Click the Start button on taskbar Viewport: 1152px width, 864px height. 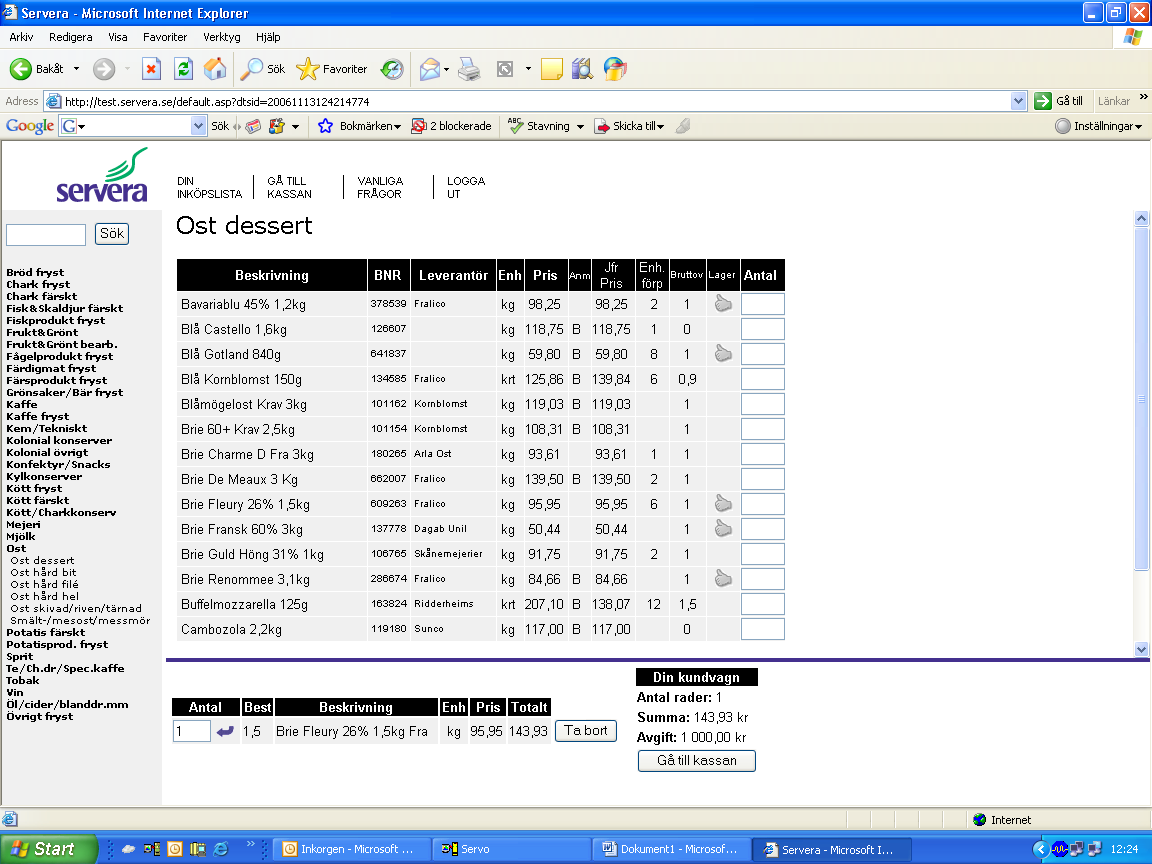[48, 849]
